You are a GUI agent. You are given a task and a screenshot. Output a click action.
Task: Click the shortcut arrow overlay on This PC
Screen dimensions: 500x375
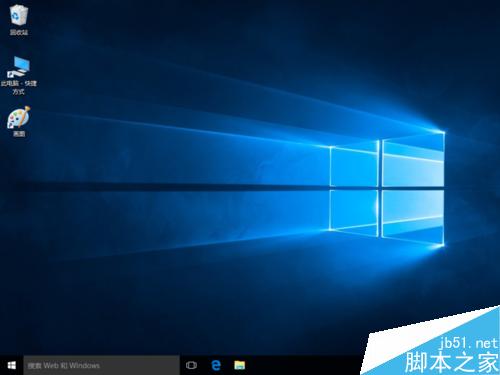(11, 74)
